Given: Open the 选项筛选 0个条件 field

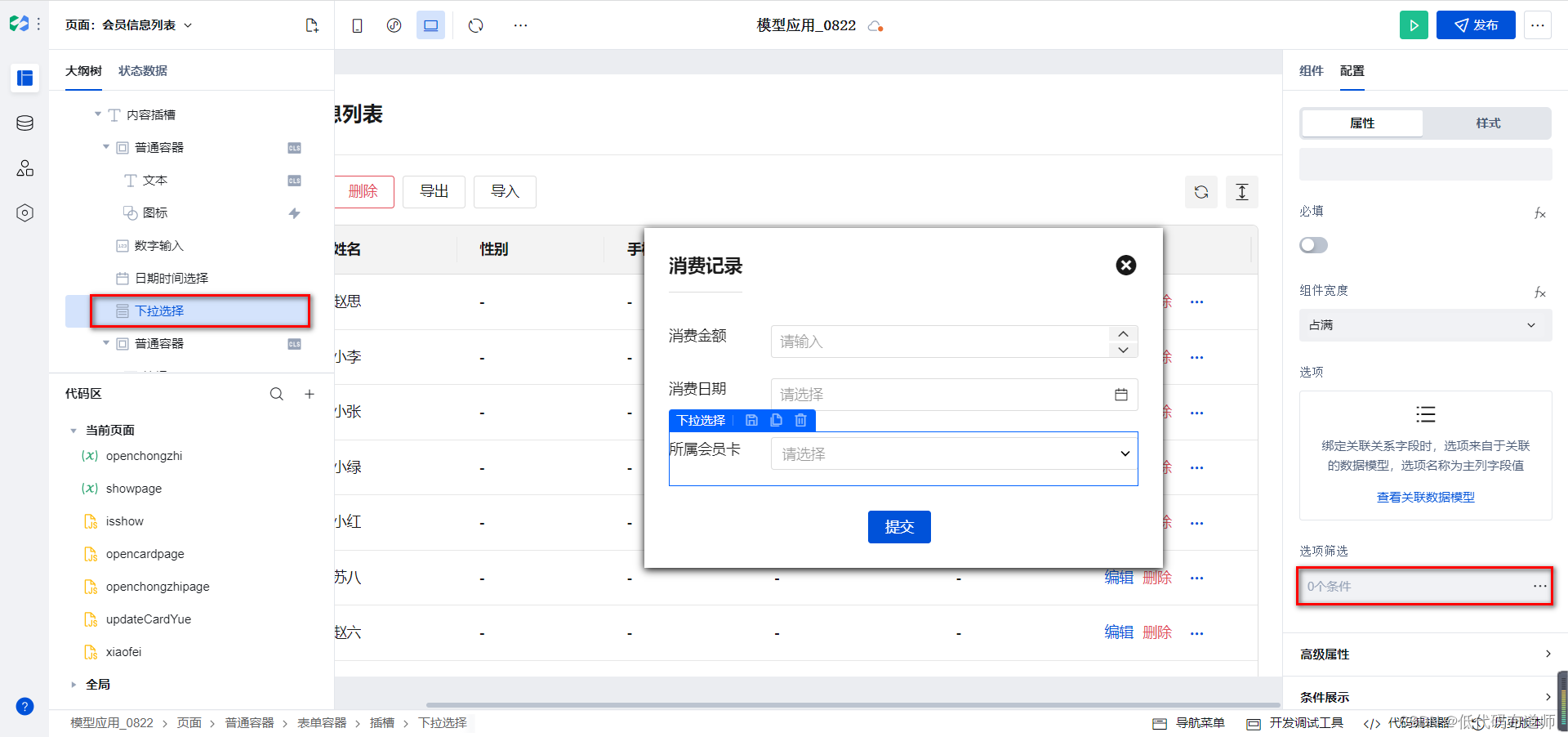Looking at the screenshot, I should click(x=1425, y=587).
